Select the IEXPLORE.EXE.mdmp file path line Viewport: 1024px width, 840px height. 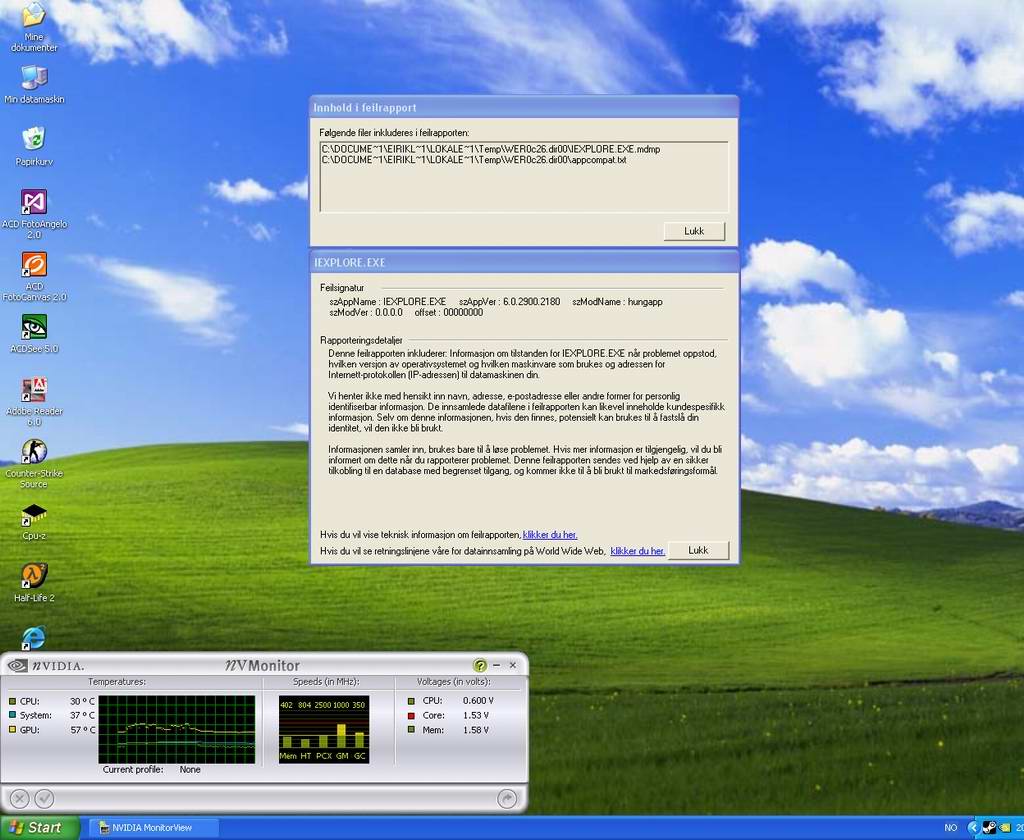pos(490,149)
